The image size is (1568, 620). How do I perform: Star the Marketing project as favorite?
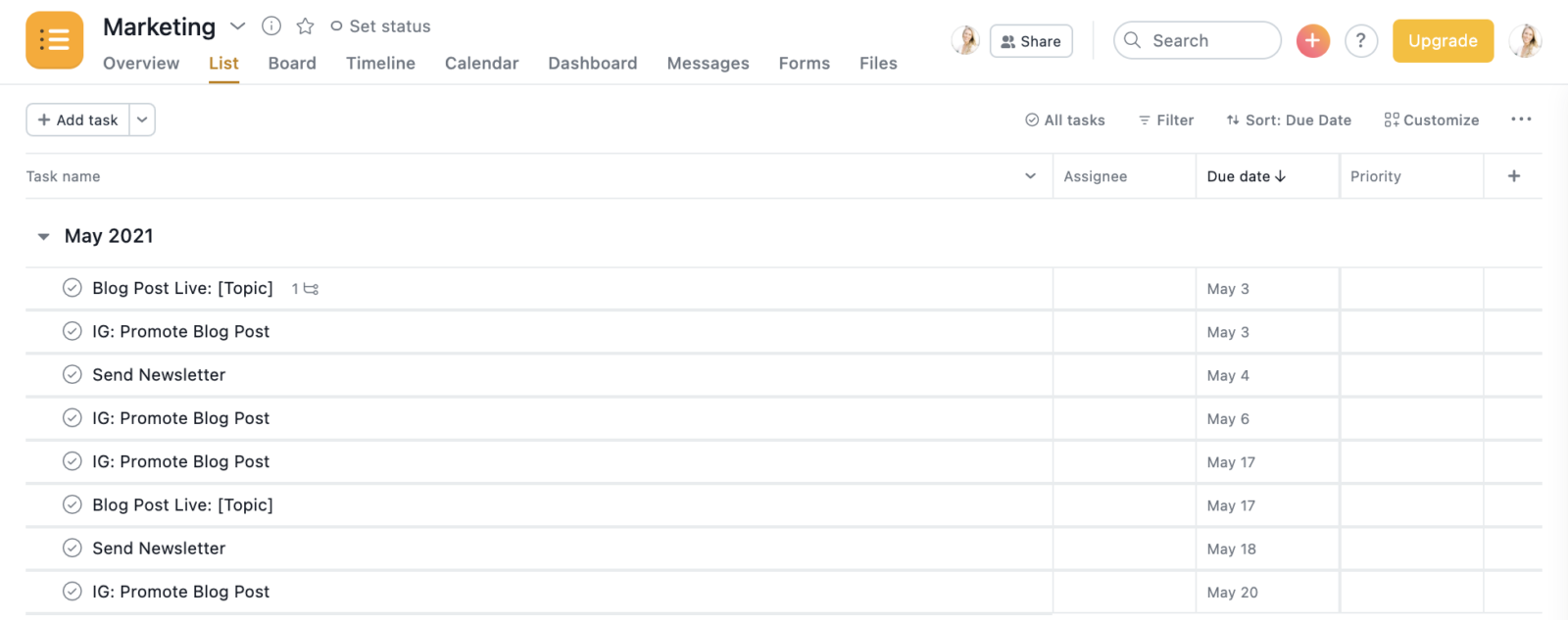pos(305,26)
